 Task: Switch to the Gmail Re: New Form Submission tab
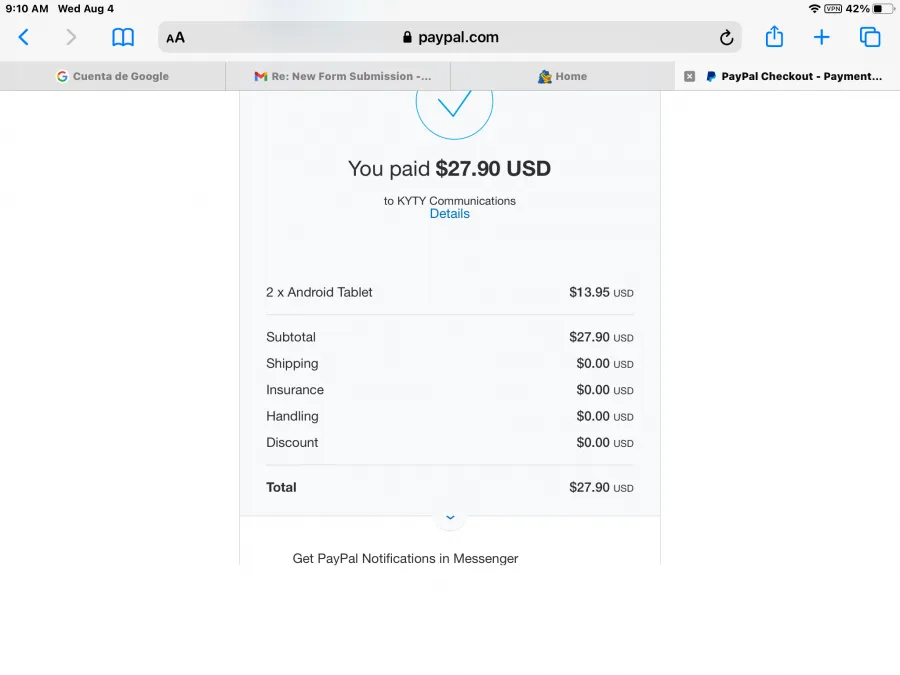pos(338,76)
